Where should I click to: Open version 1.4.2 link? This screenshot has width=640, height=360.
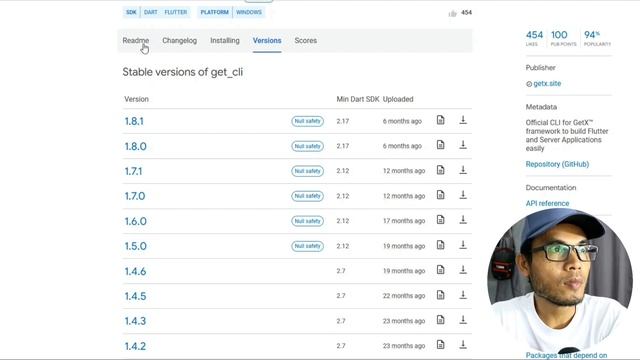(135, 346)
